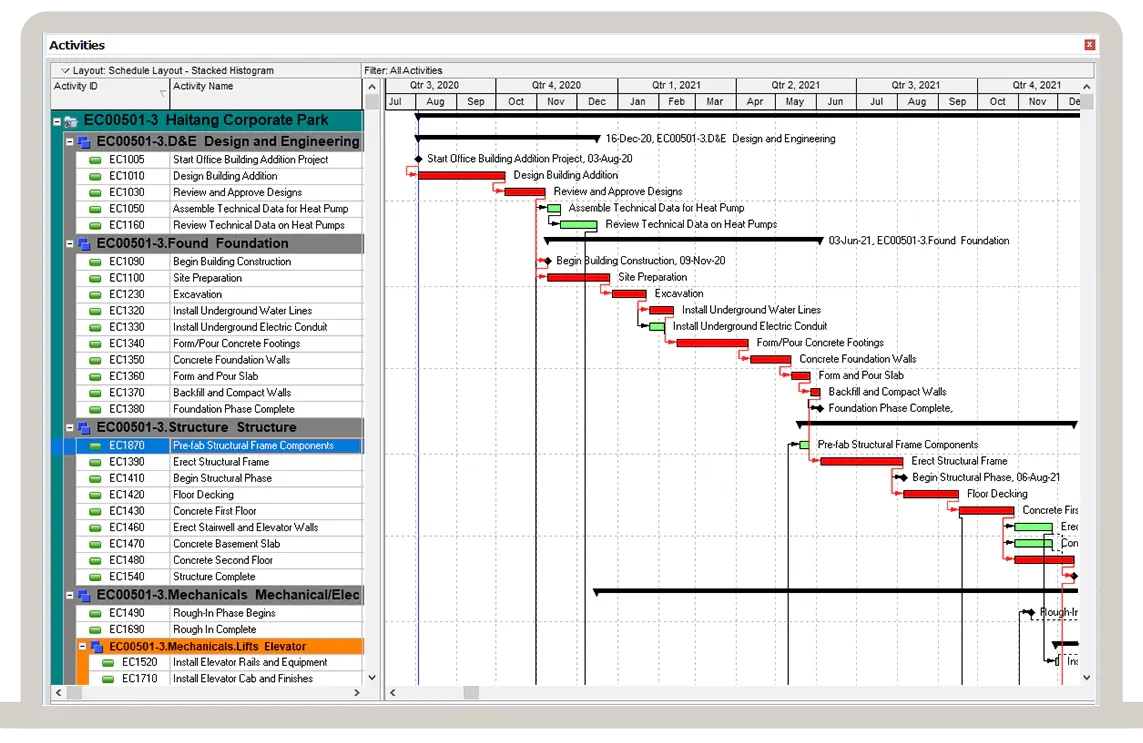Collapse the Haitang Corporate Park project node
1143x743 pixels.
click(x=57, y=121)
